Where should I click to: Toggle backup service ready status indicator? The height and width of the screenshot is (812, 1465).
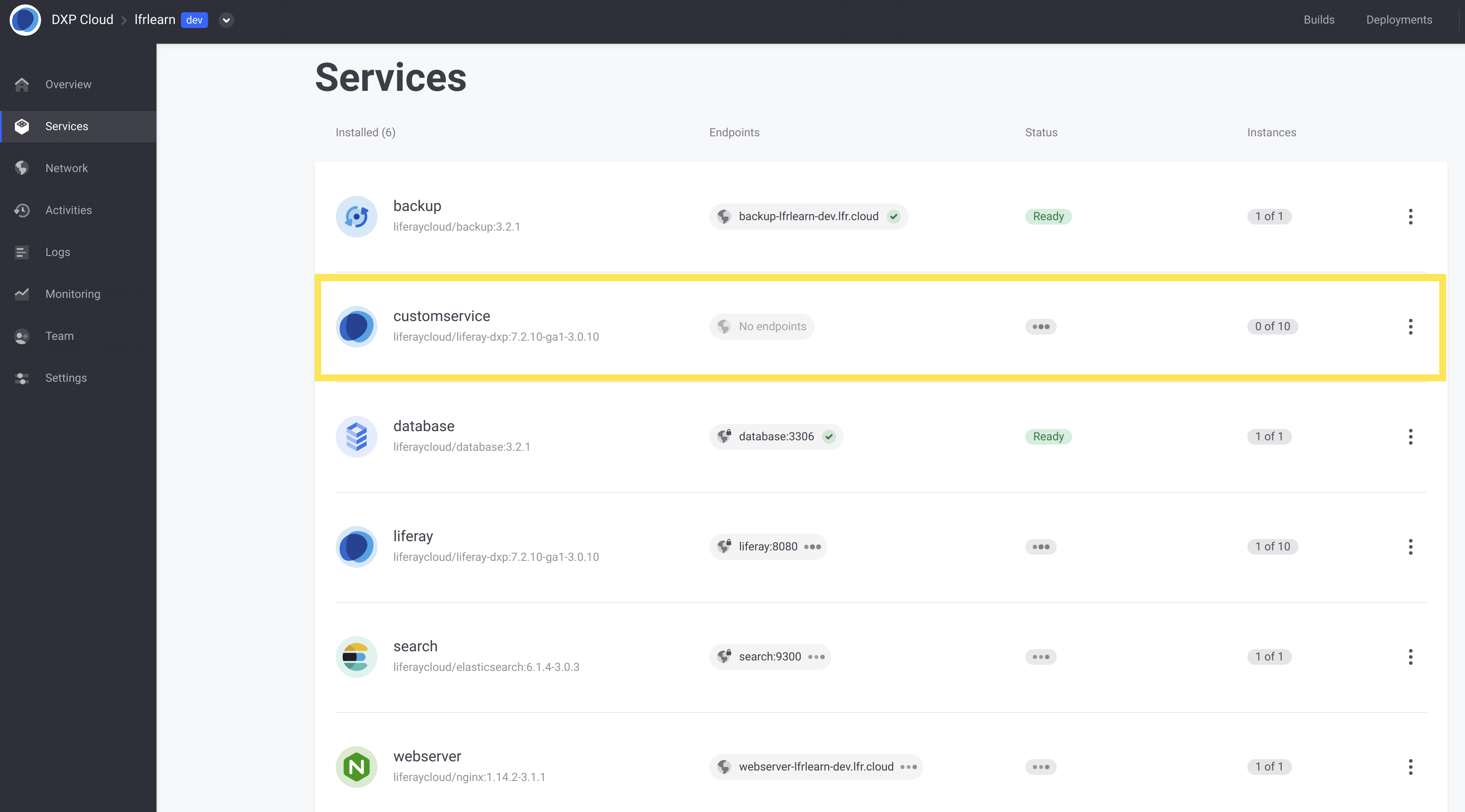pyautogui.click(x=1048, y=216)
